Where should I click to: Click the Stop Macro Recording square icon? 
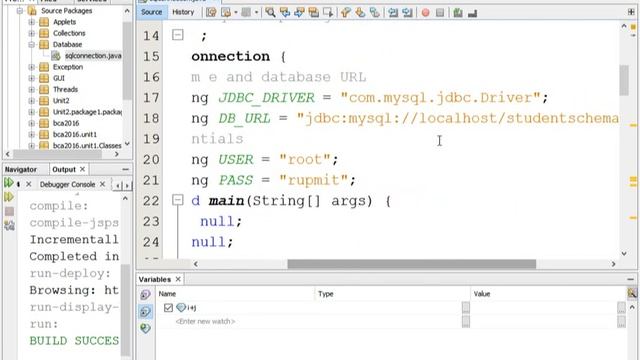(440, 13)
